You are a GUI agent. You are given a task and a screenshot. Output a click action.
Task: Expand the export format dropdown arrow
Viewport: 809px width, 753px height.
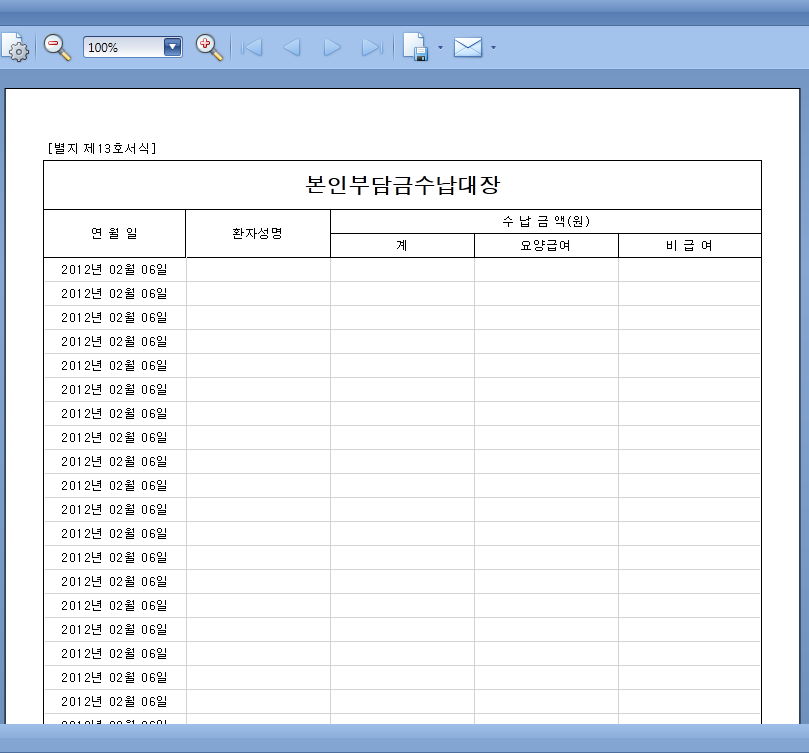440,47
